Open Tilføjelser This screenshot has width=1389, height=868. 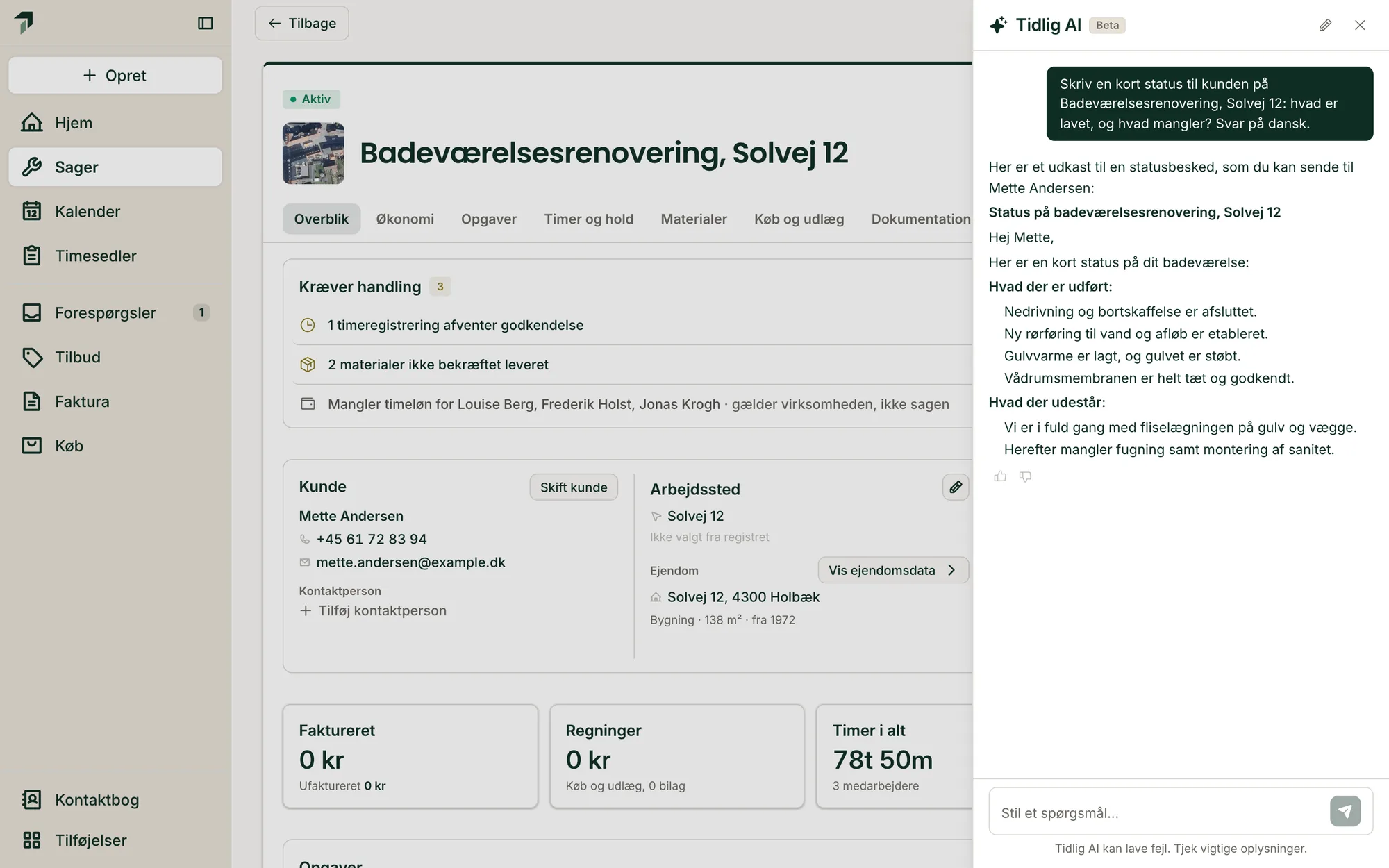coord(115,841)
